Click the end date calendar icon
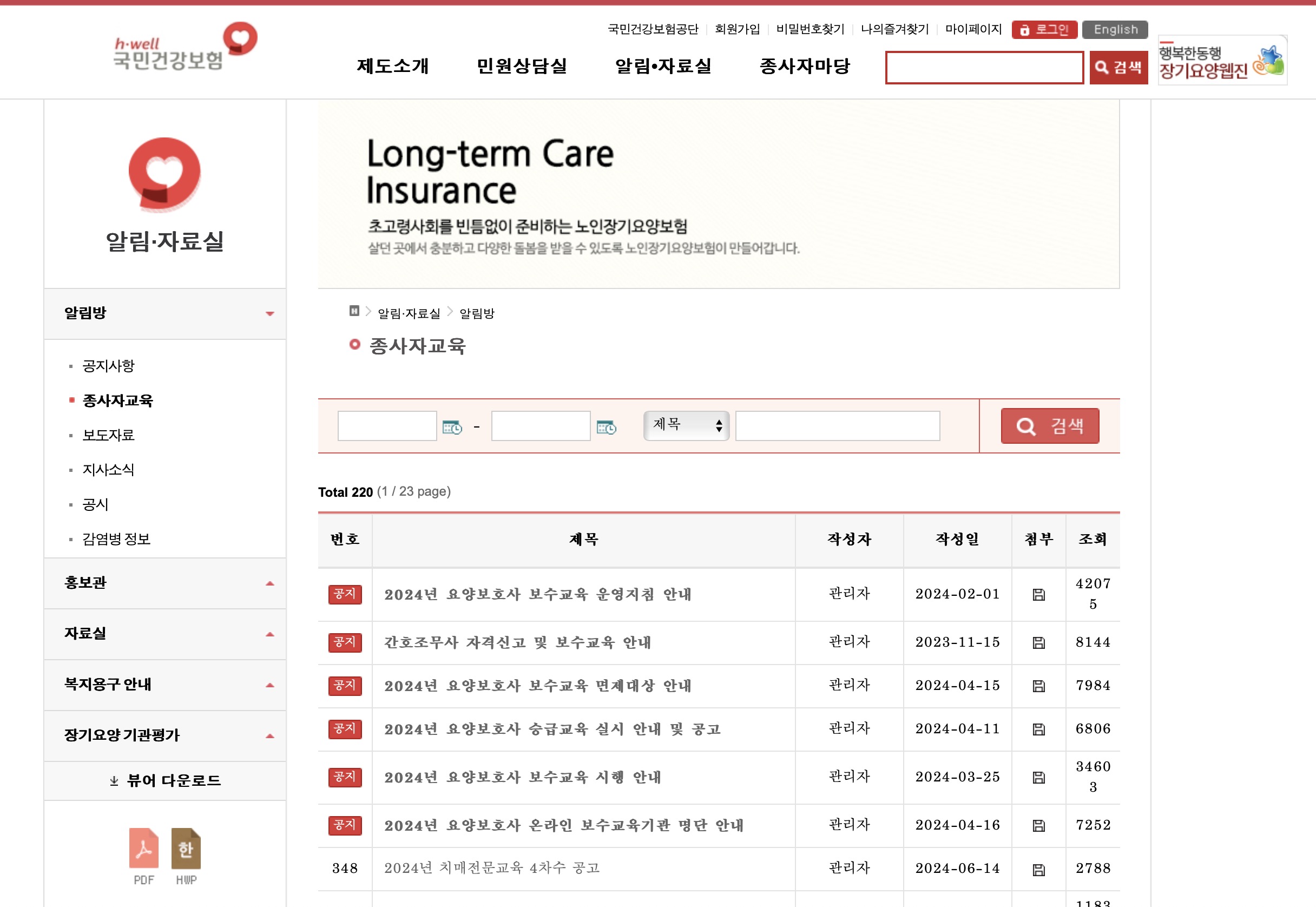This screenshot has width=1316, height=907. [606, 427]
